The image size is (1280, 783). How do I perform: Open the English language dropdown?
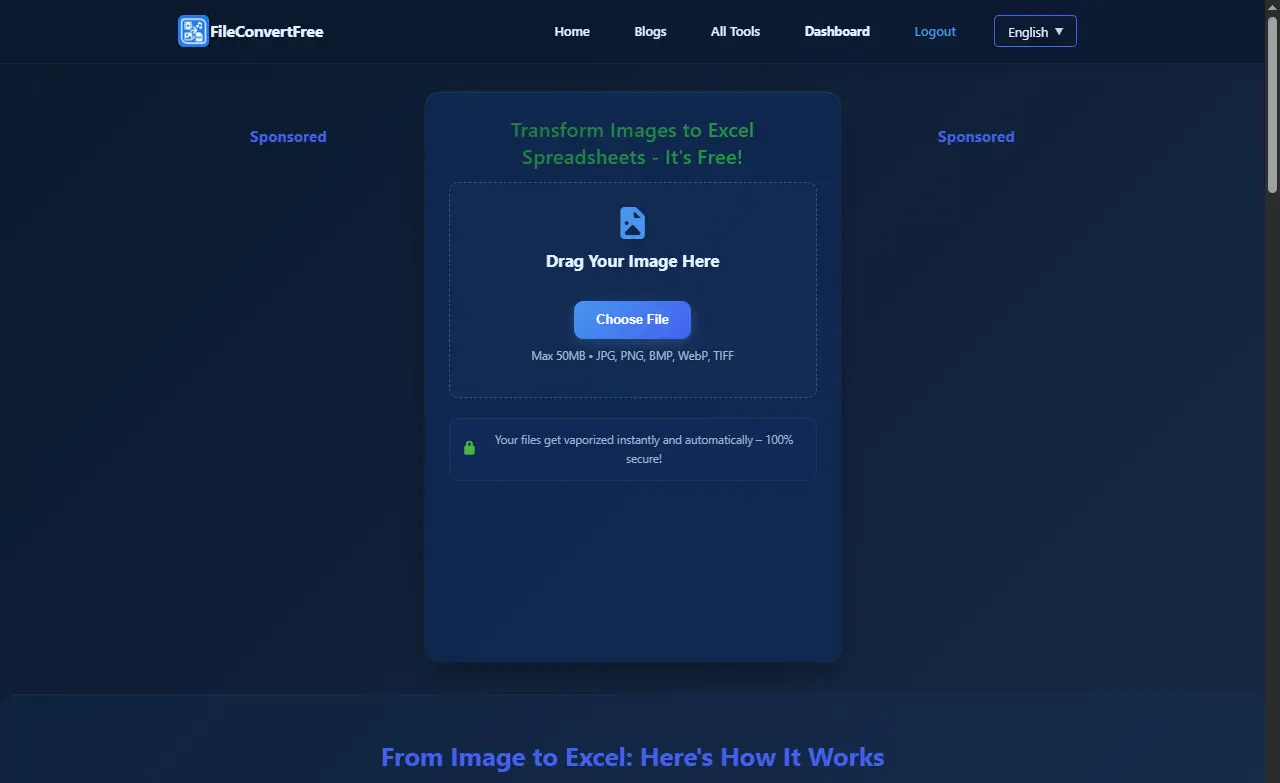pyautogui.click(x=1035, y=31)
